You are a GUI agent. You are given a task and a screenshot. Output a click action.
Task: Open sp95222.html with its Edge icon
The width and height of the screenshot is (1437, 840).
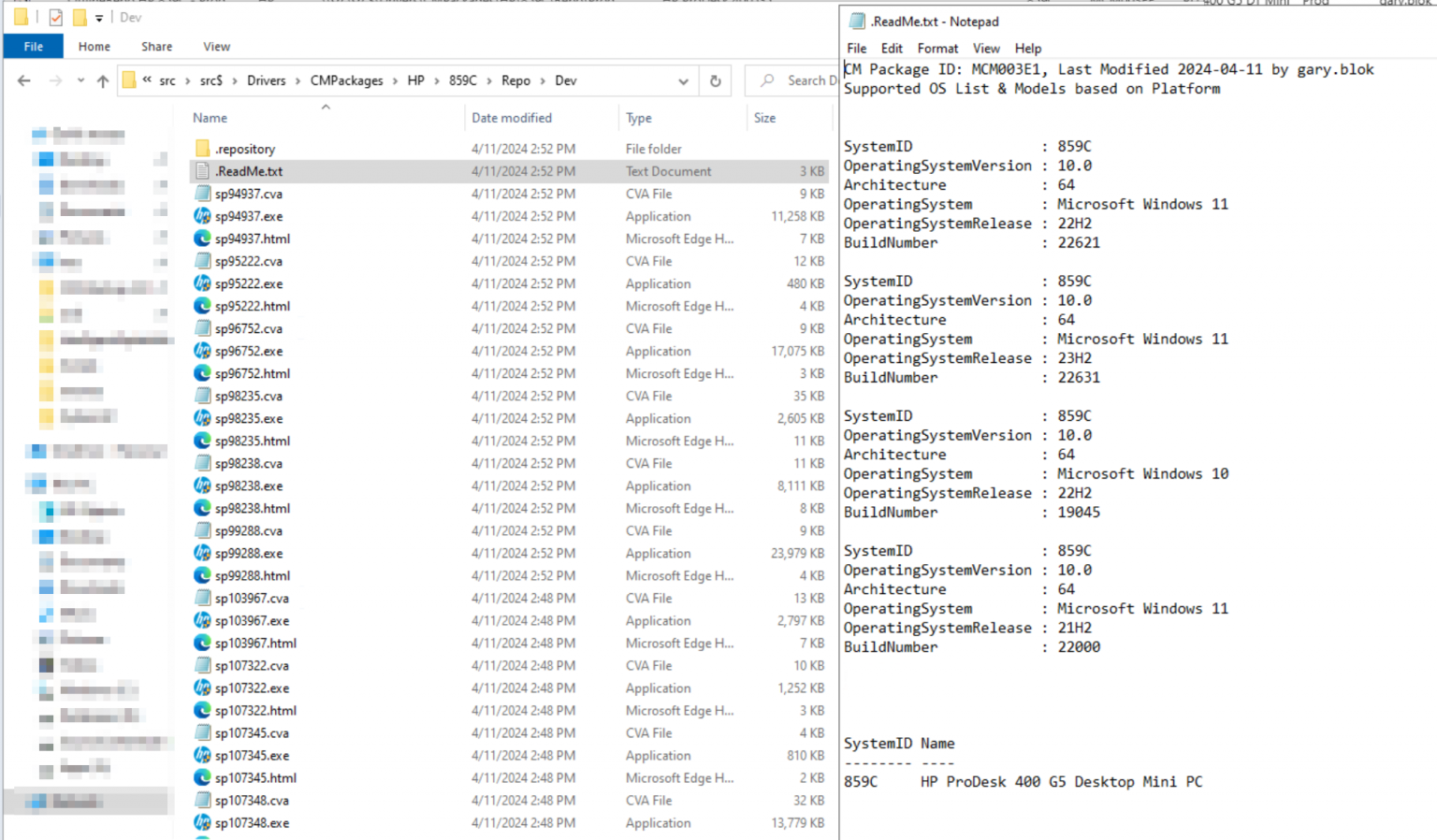(202, 306)
